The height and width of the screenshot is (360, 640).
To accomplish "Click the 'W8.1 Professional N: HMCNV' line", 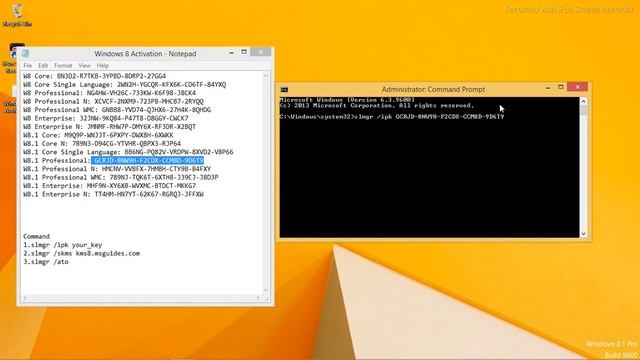I will pyautogui.click(x=117, y=169).
